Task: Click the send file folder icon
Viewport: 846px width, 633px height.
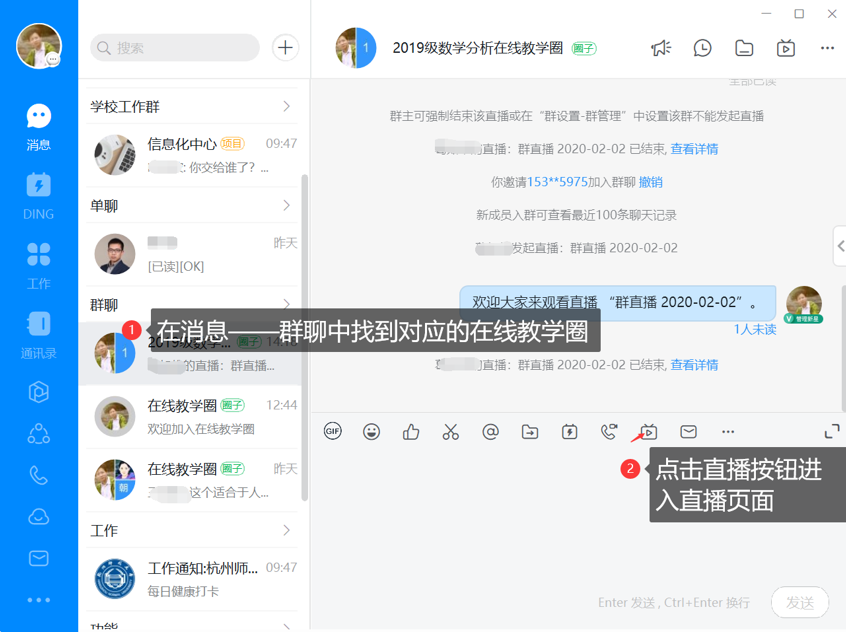Action: pos(530,432)
